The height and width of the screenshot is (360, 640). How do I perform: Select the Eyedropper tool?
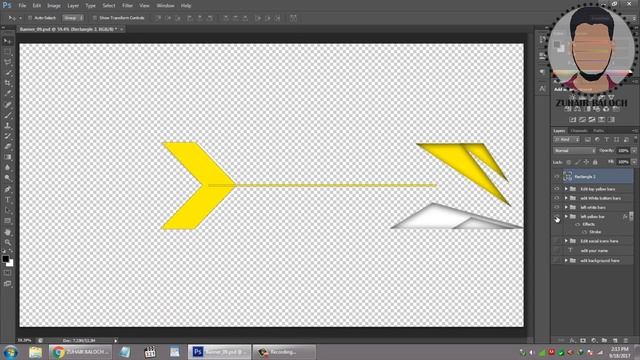pos(7,93)
